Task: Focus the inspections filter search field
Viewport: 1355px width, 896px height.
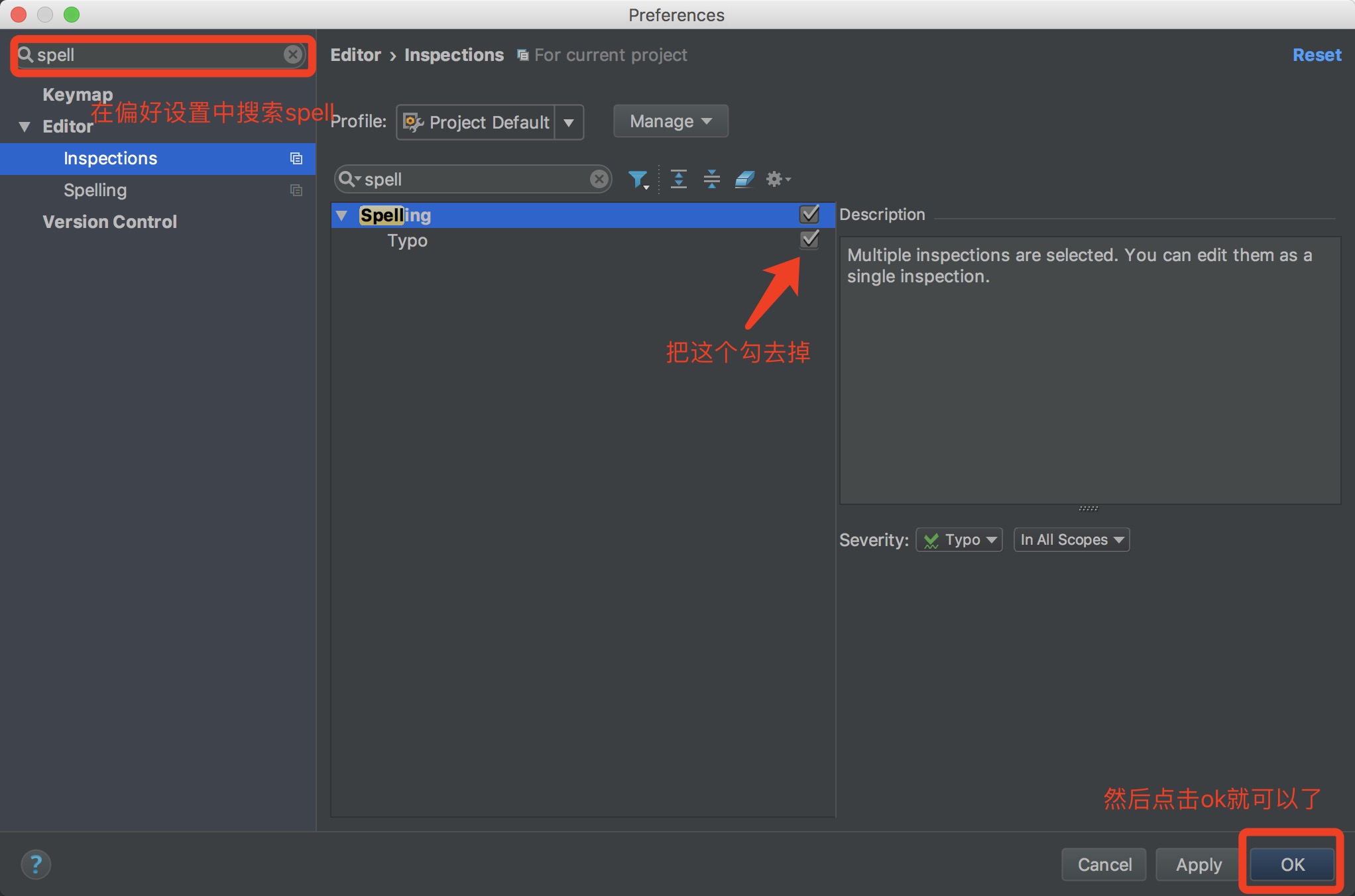Action: [472, 179]
